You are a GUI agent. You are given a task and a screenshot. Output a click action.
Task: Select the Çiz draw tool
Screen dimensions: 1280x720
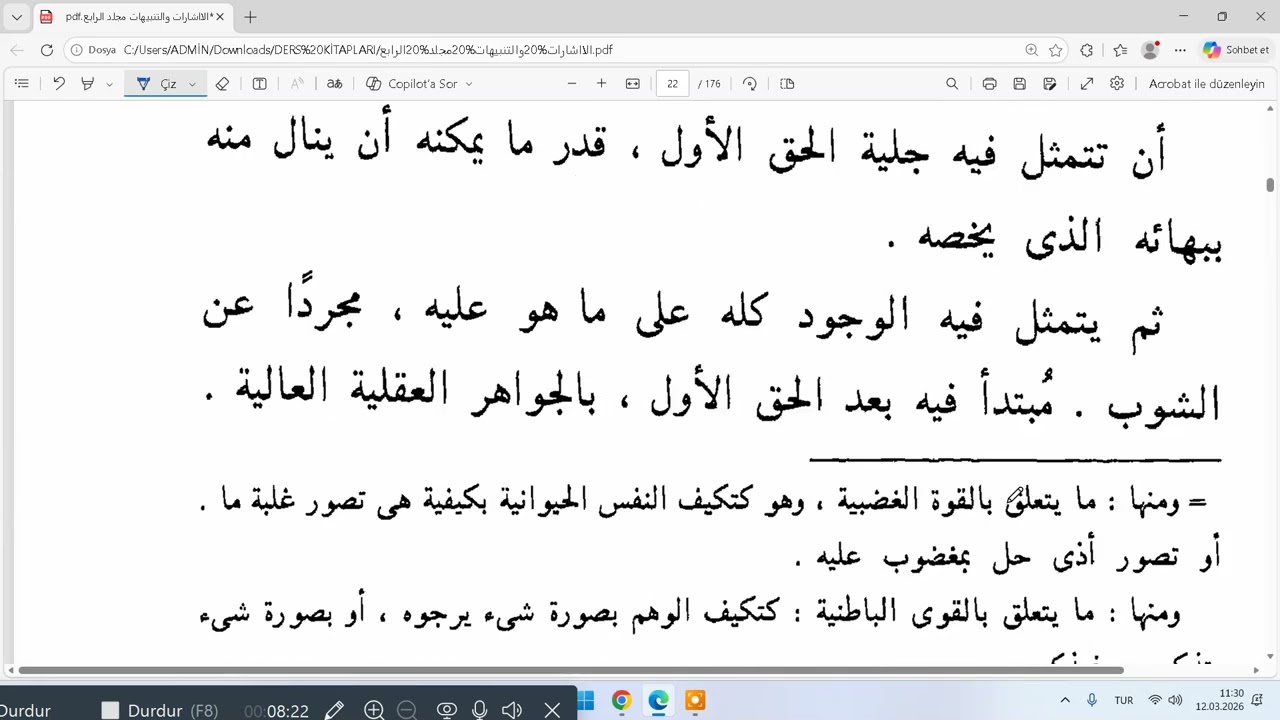click(x=157, y=84)
